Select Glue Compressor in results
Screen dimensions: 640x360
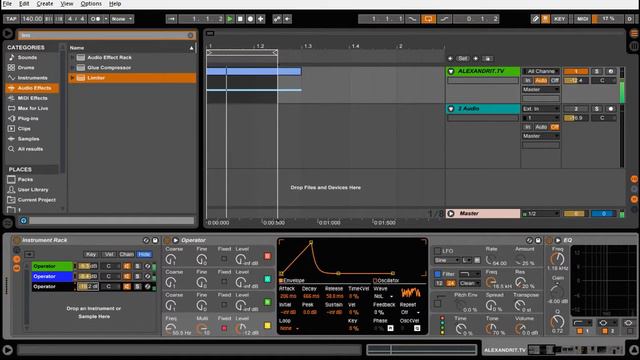click(x=109, y=68)
